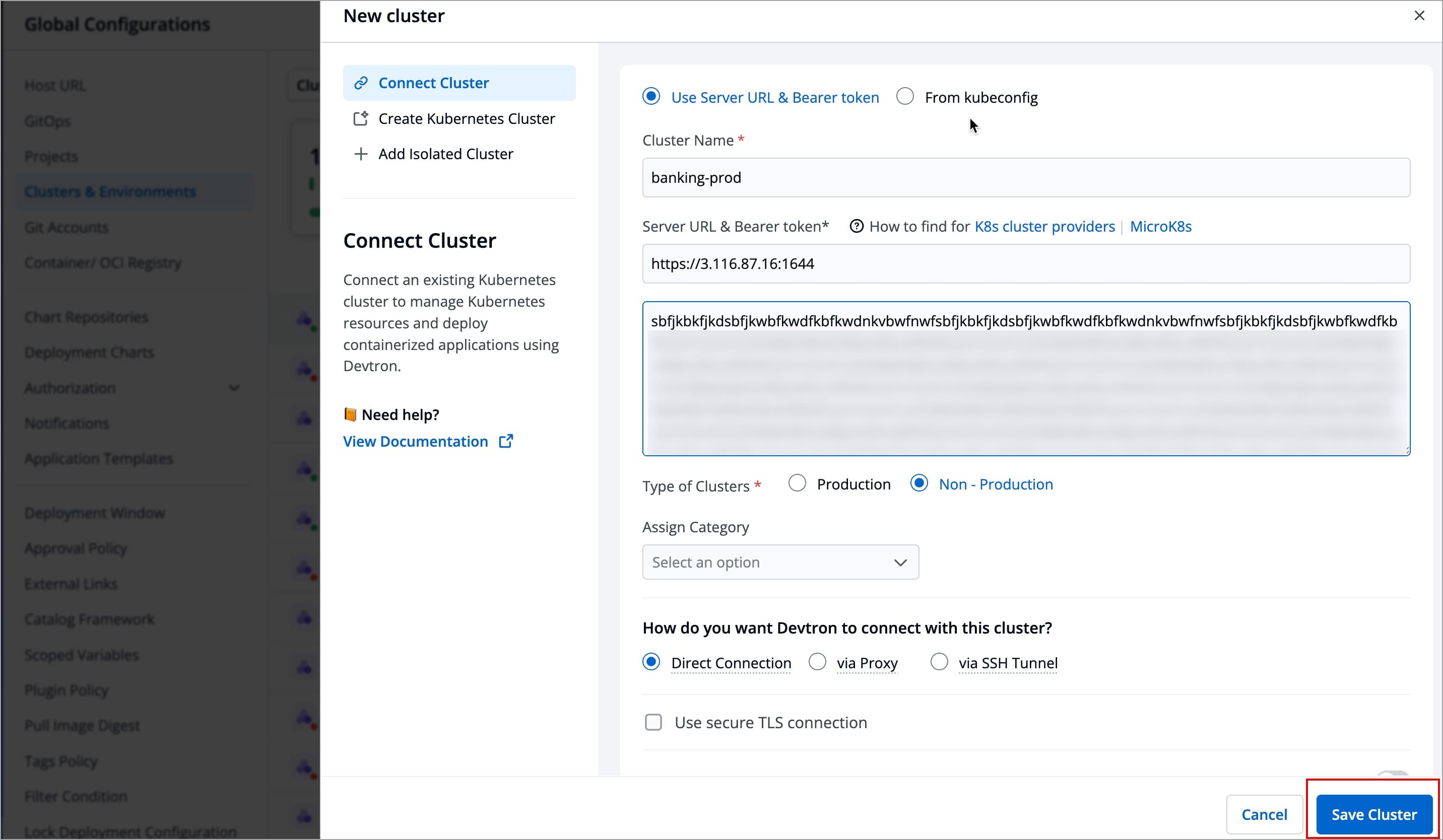Select the Production cluster type radio button

797,483
